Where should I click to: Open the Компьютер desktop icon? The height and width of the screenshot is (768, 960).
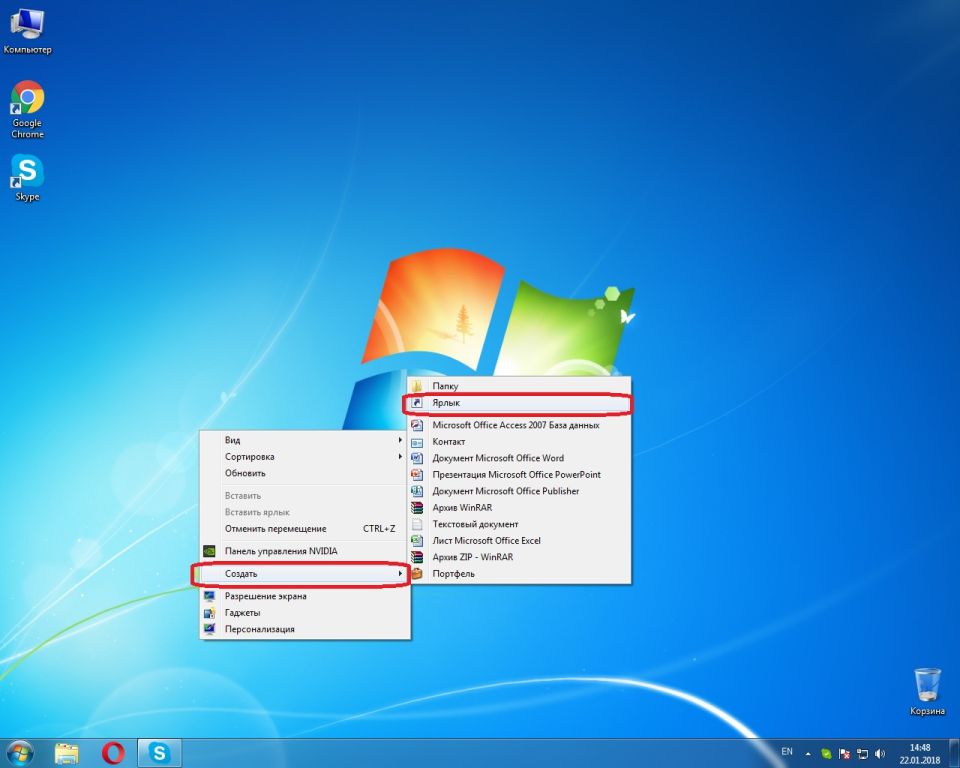pos(27,32)
